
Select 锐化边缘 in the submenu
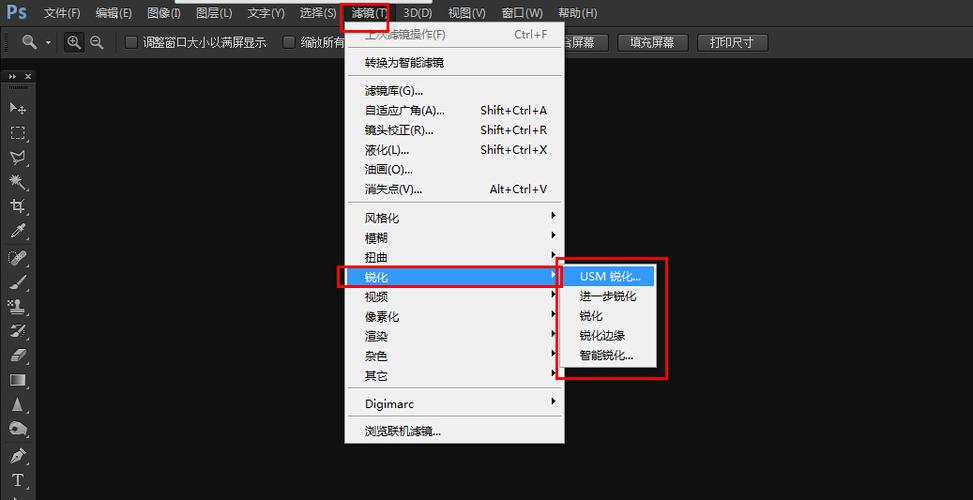point(608,336)
